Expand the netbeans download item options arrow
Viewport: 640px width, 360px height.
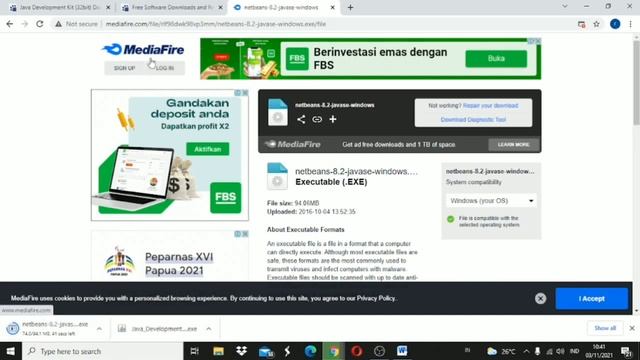point(99,329)
